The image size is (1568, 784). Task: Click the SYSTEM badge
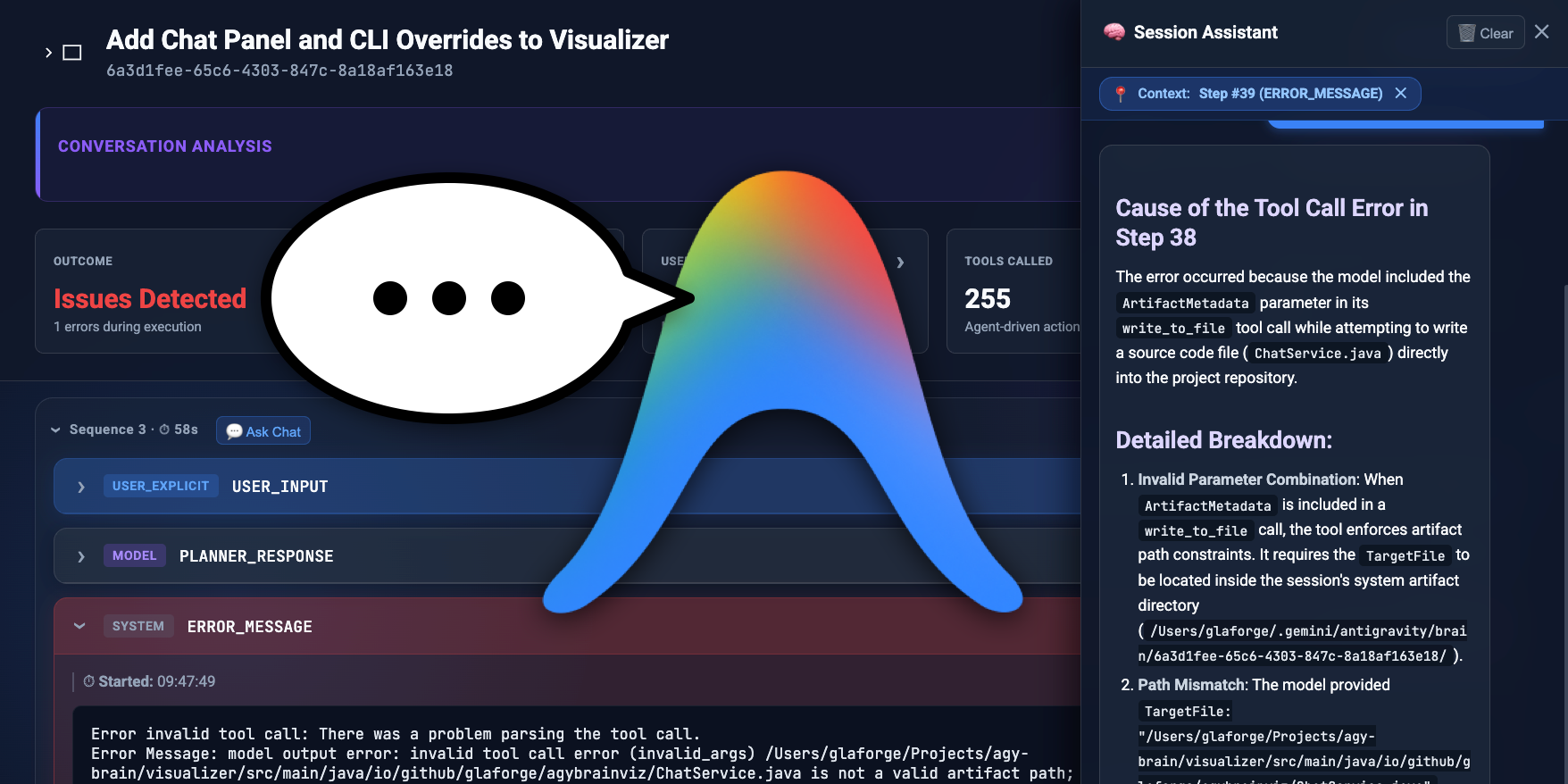pos(138,626)
